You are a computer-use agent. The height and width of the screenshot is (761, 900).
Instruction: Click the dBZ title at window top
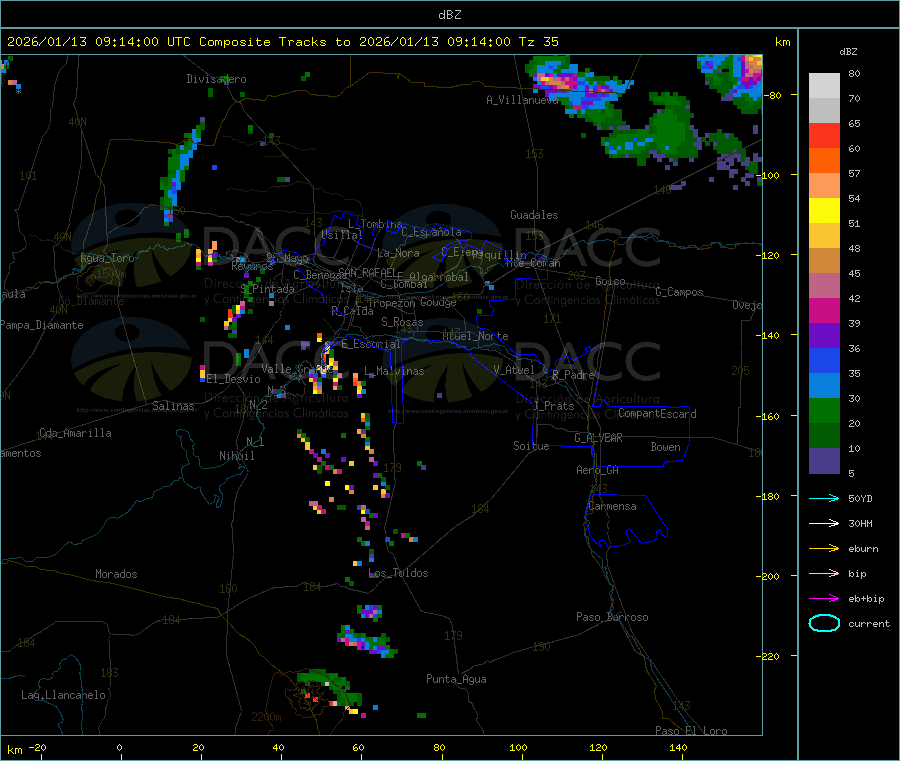[x=449, y=15]
